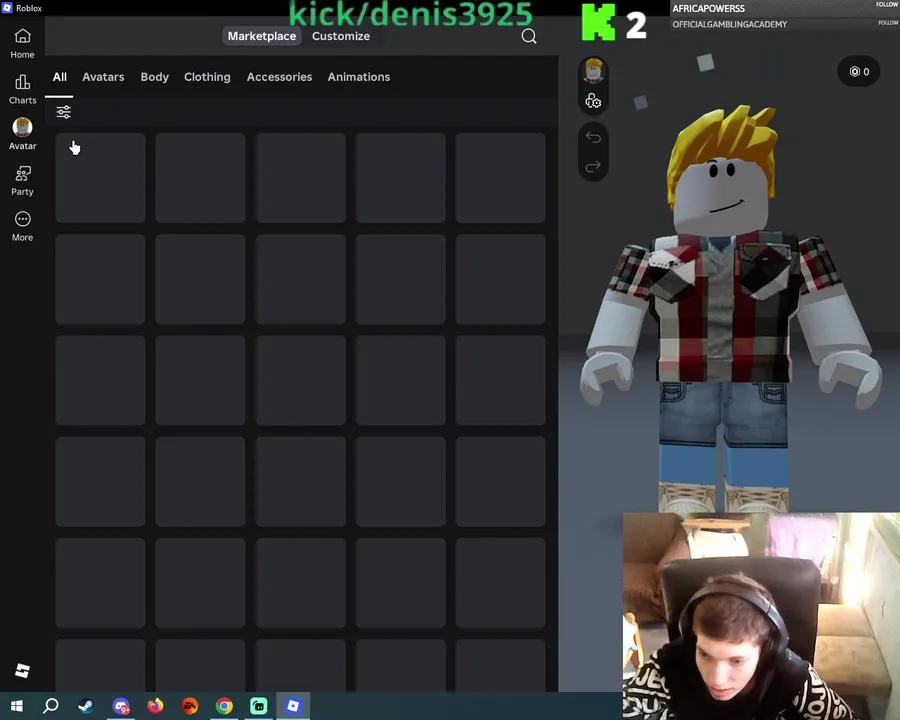900x720 pixels.
Task: Switch to the Marketplace tab
Action: (x=262, y=36)
